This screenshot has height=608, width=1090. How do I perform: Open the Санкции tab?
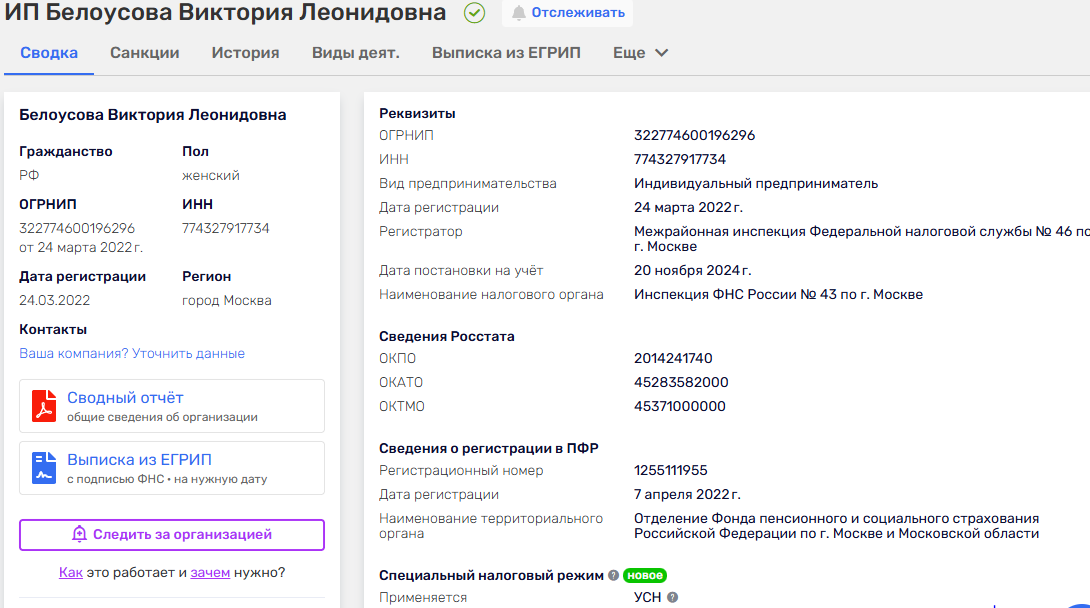[x=144, y=53]
